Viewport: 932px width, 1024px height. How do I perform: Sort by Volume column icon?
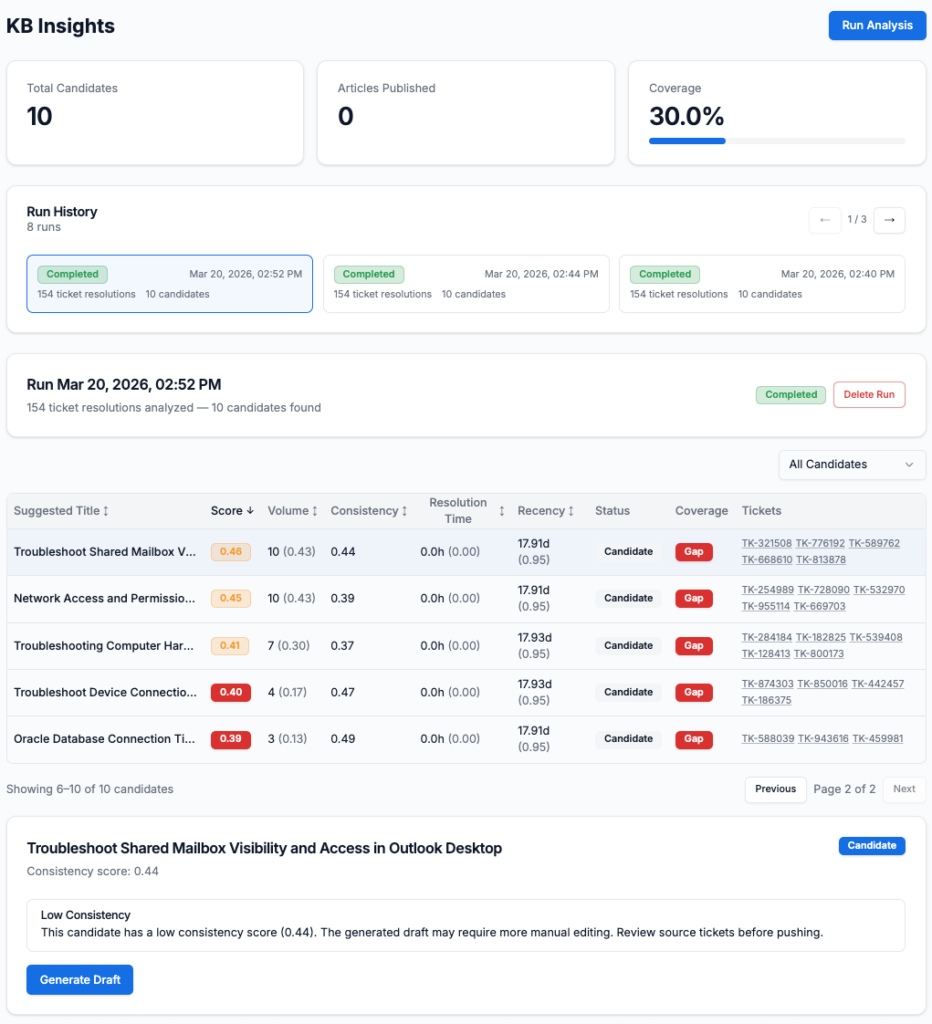point(315,511)
